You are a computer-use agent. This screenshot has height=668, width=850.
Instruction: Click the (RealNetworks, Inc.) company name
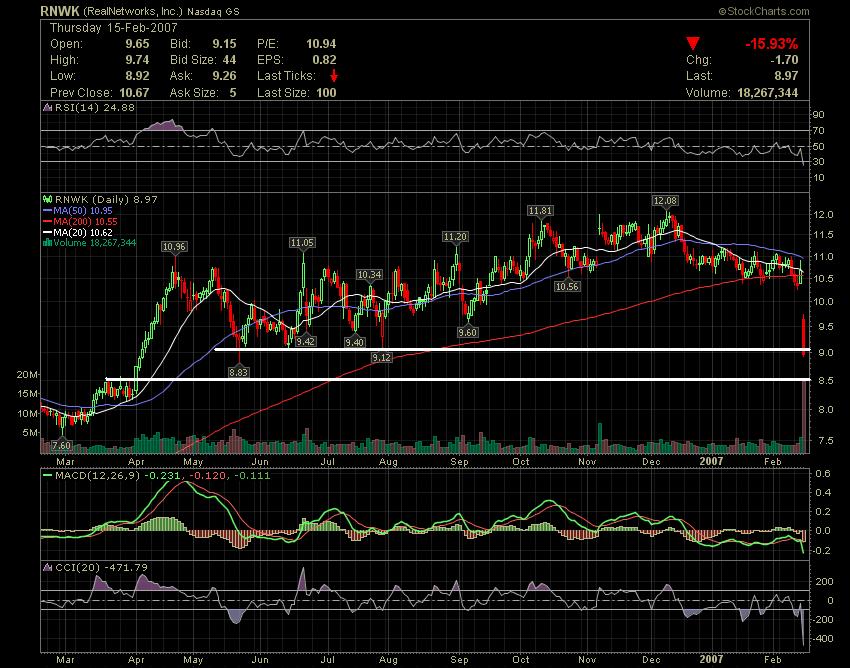[133, 11]
